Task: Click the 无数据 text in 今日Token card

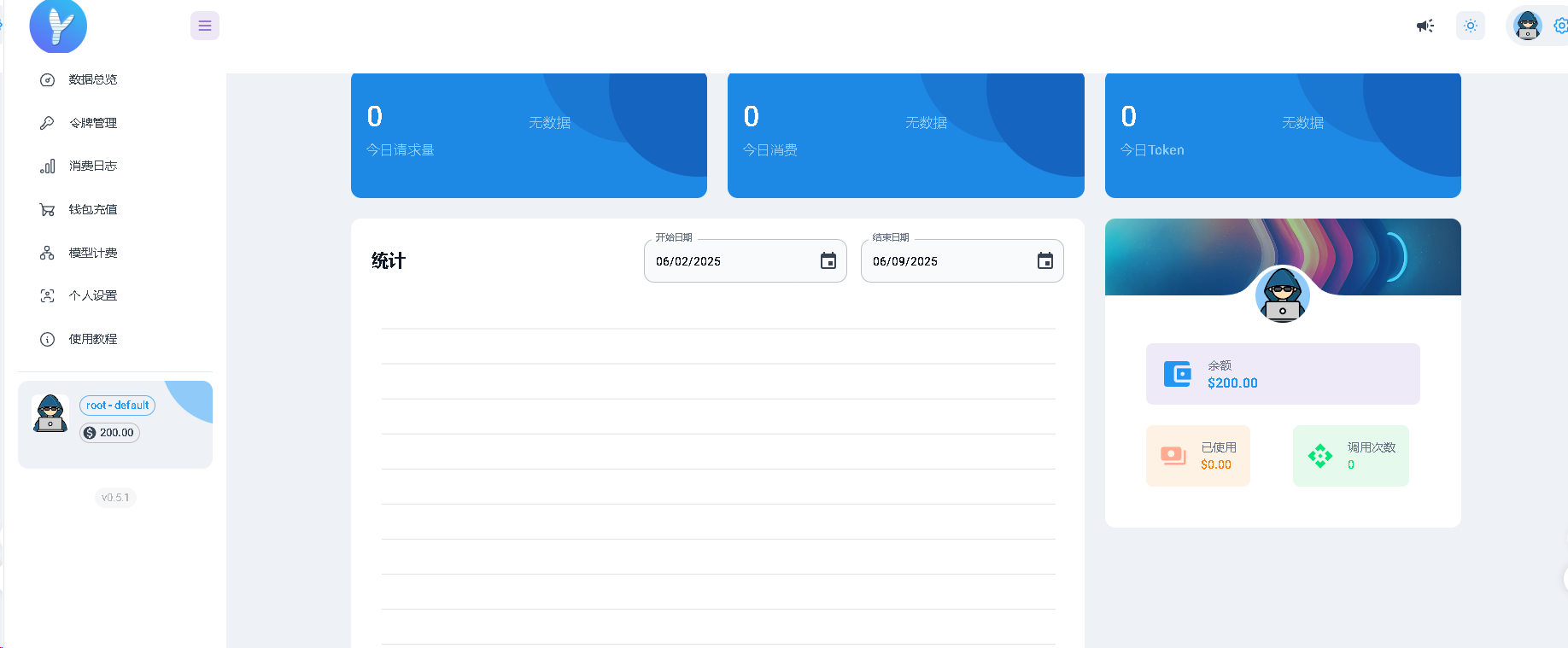Action: tap(1302, 123)
